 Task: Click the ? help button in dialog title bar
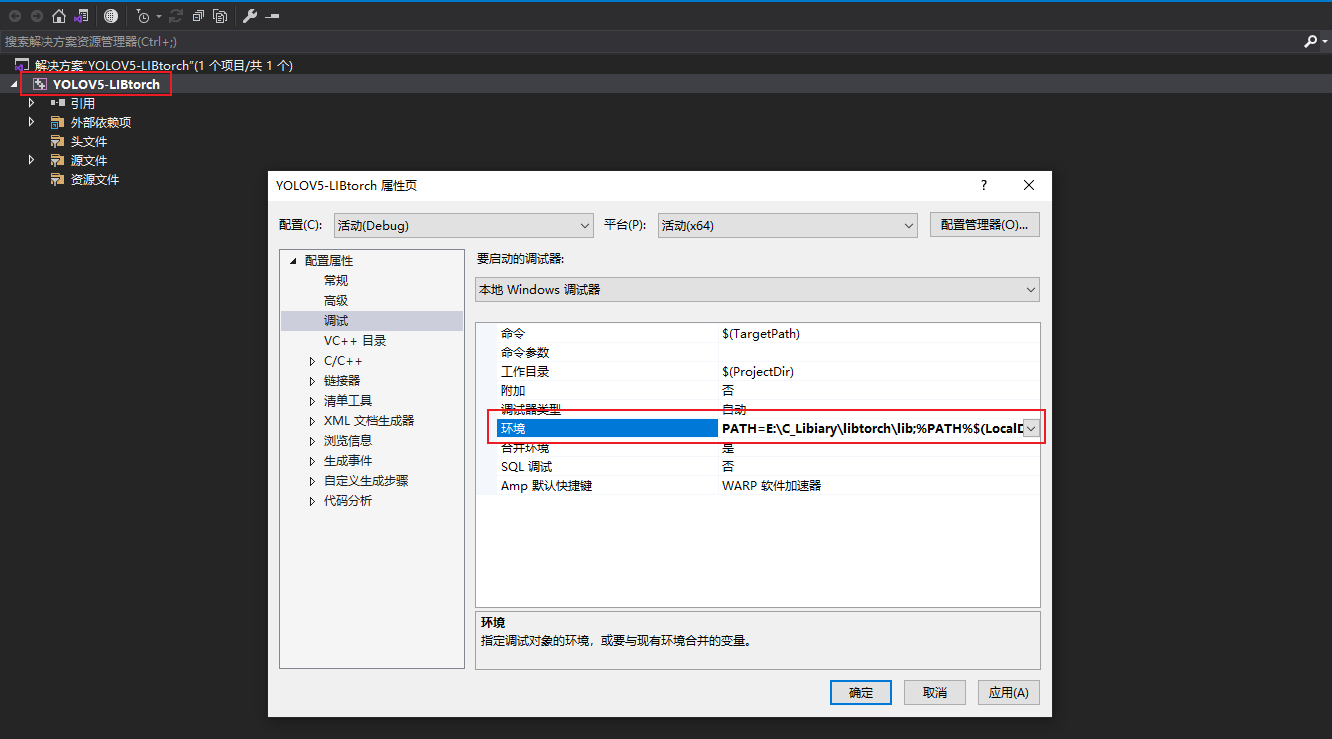(x=984, y=185)
